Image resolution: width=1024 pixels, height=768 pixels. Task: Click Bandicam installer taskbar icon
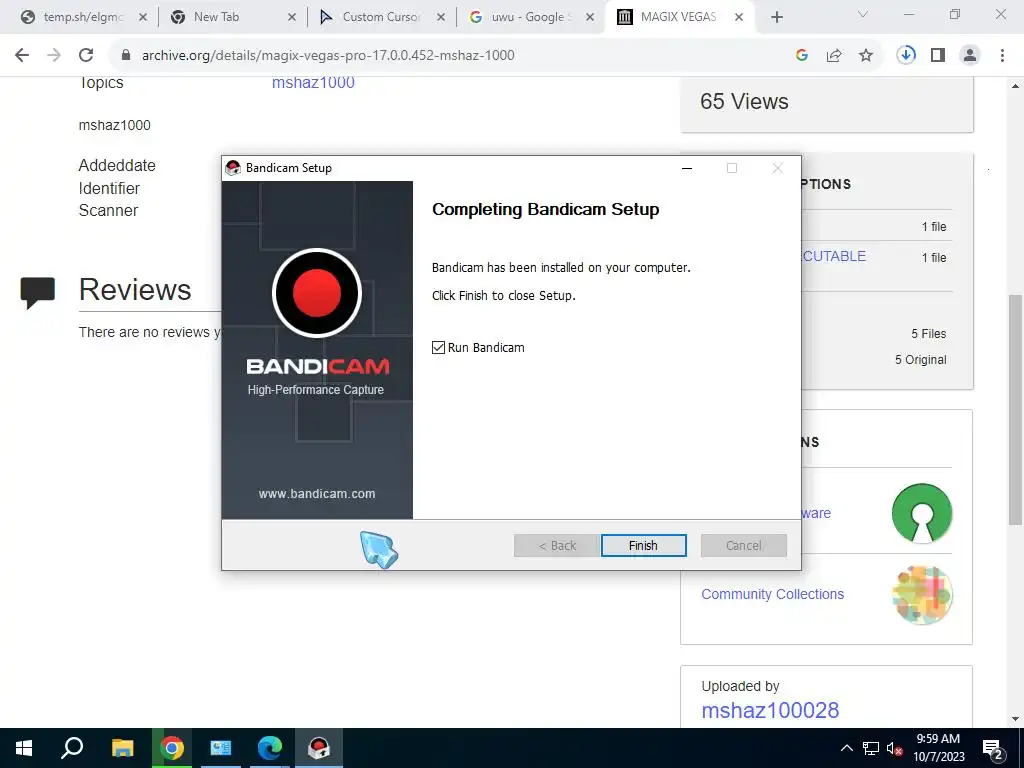[319, 748]
